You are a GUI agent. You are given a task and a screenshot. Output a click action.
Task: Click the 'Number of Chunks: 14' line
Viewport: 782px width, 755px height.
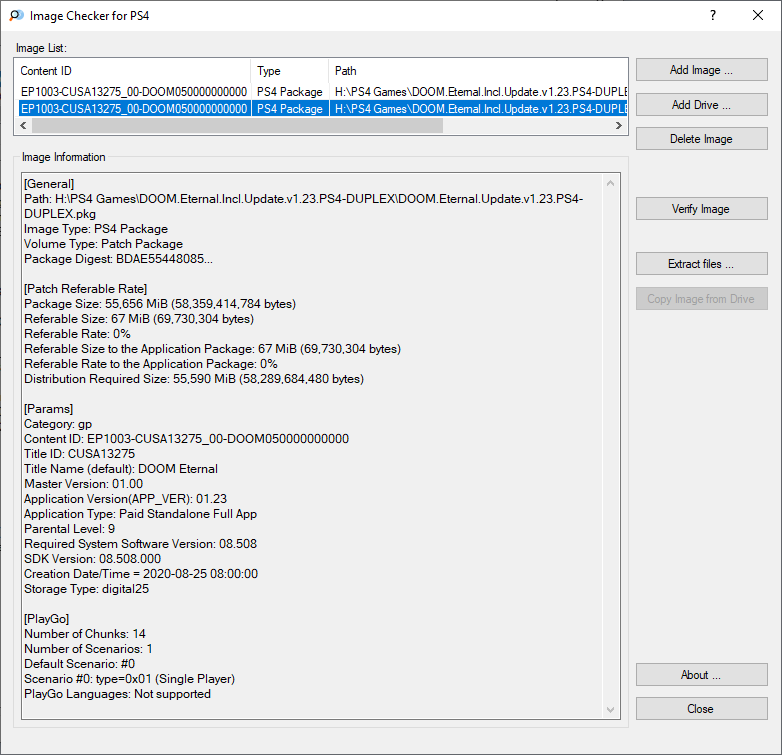pyautogui.click(x=85, y=634)
